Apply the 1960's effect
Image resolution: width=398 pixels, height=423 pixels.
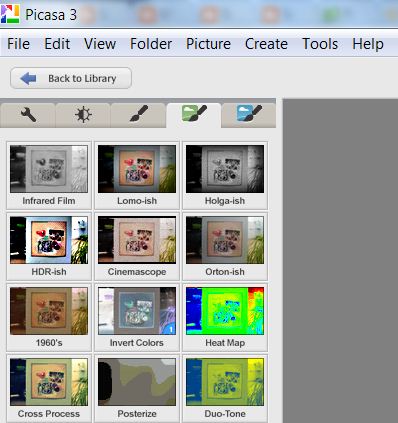49,317
